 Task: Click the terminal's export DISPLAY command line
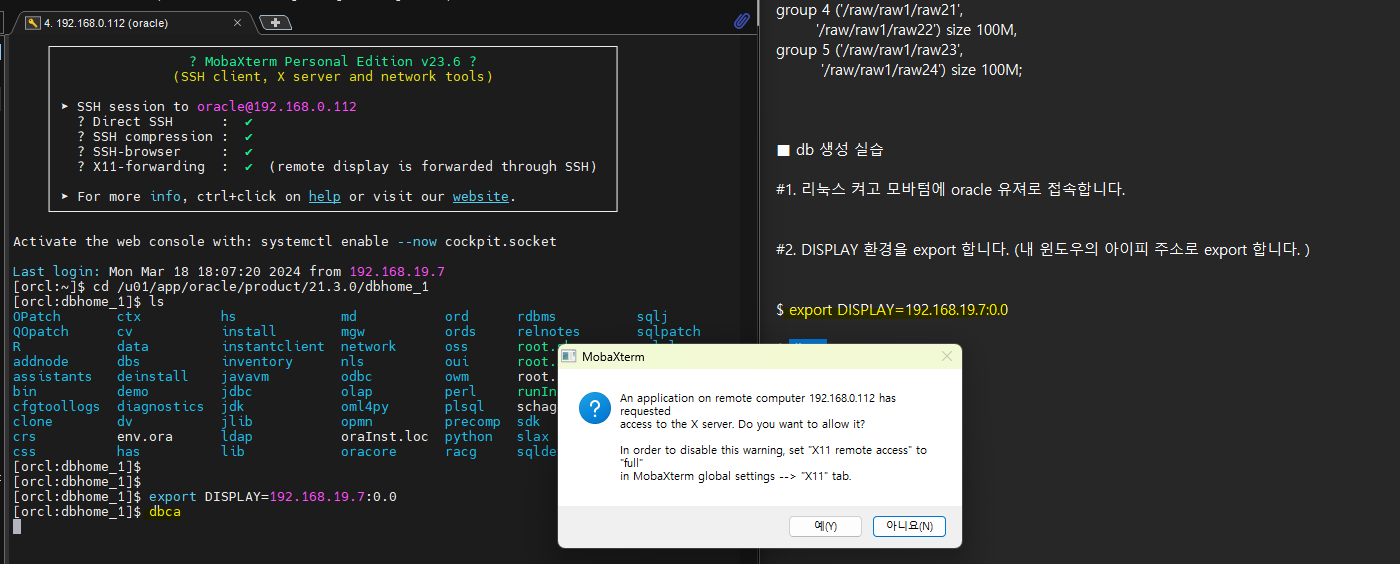pos(273,497)
